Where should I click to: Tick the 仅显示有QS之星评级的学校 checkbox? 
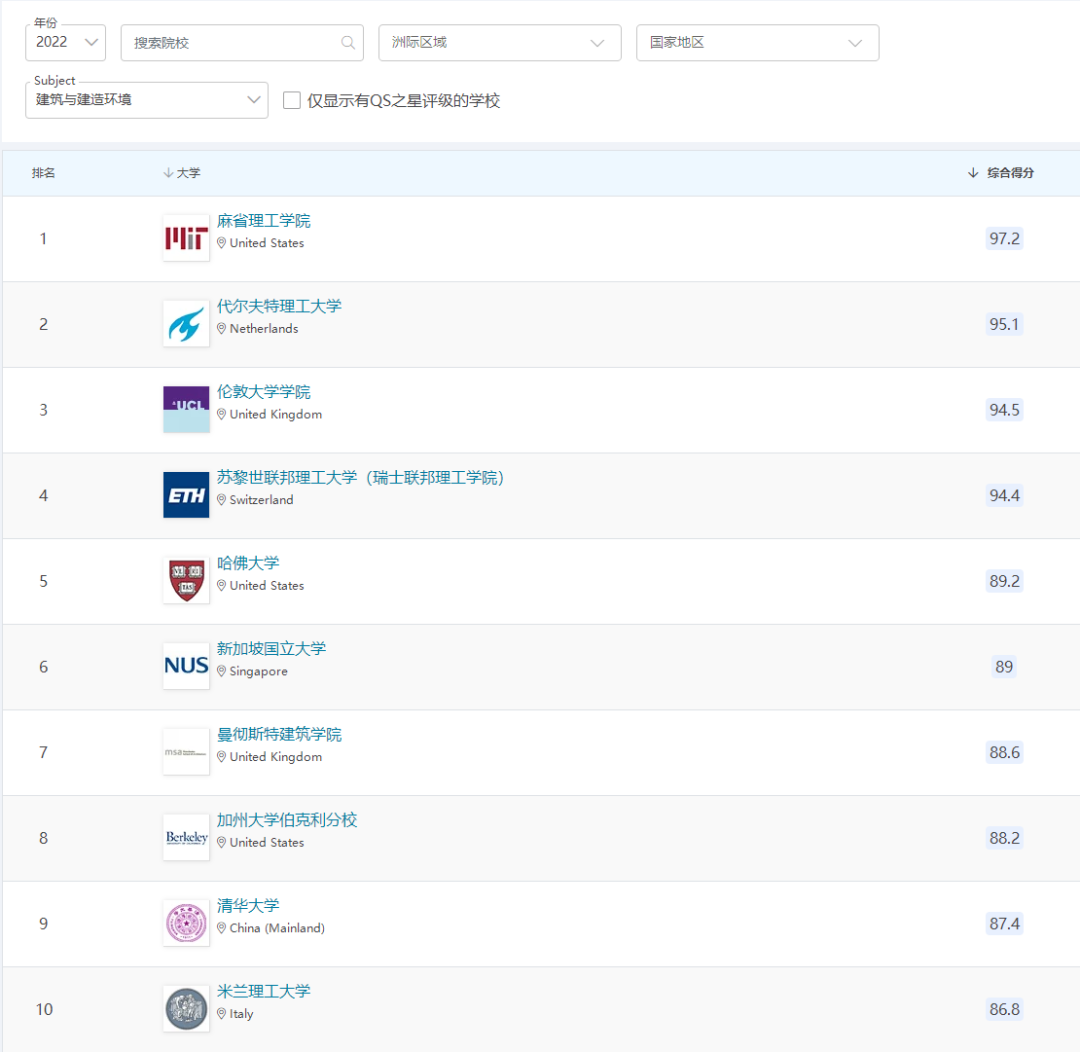pos(292,101)
